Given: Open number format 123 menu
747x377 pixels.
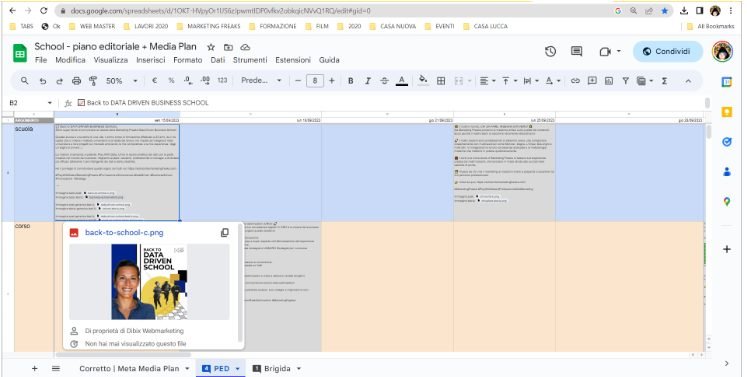Looking at the screenshot, I should (x=222, y=81).
